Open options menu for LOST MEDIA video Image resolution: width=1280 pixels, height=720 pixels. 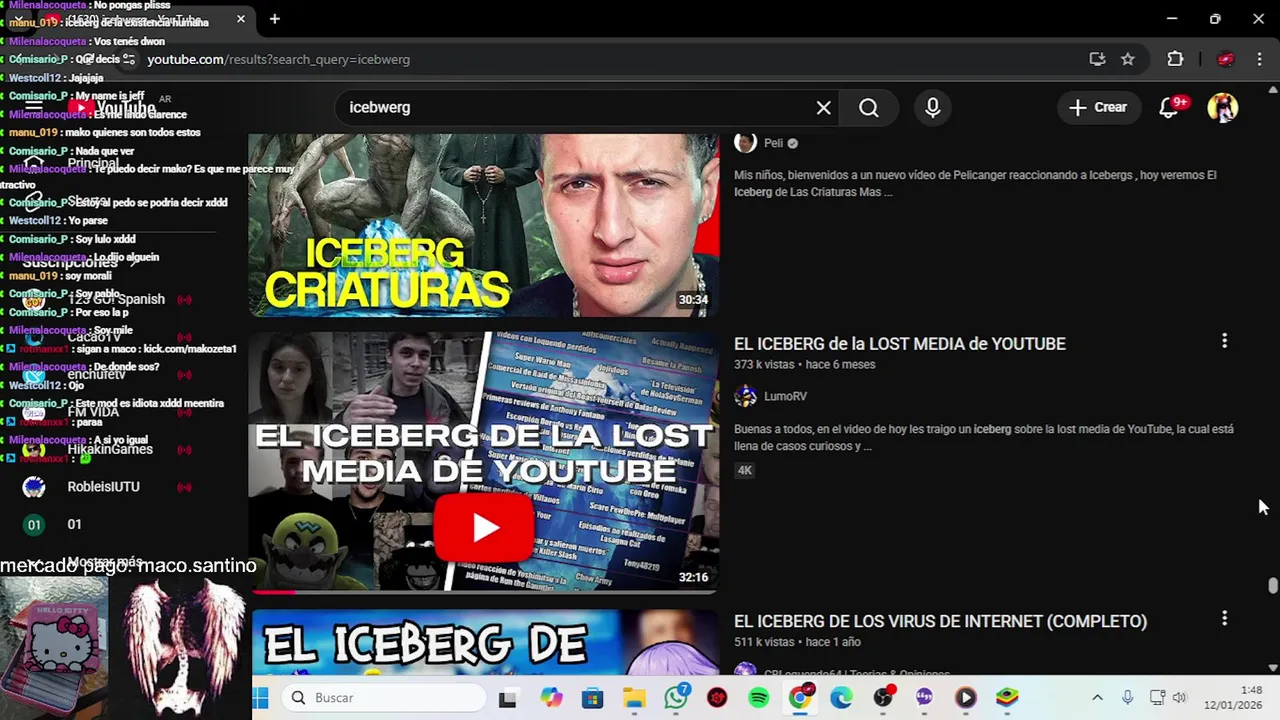1224,342
